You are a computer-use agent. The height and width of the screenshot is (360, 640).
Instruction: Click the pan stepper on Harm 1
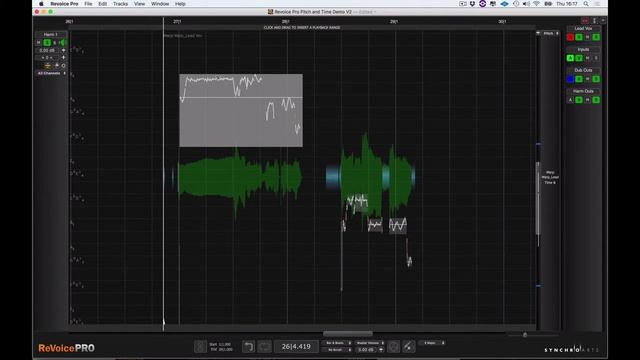pos(63,58)
